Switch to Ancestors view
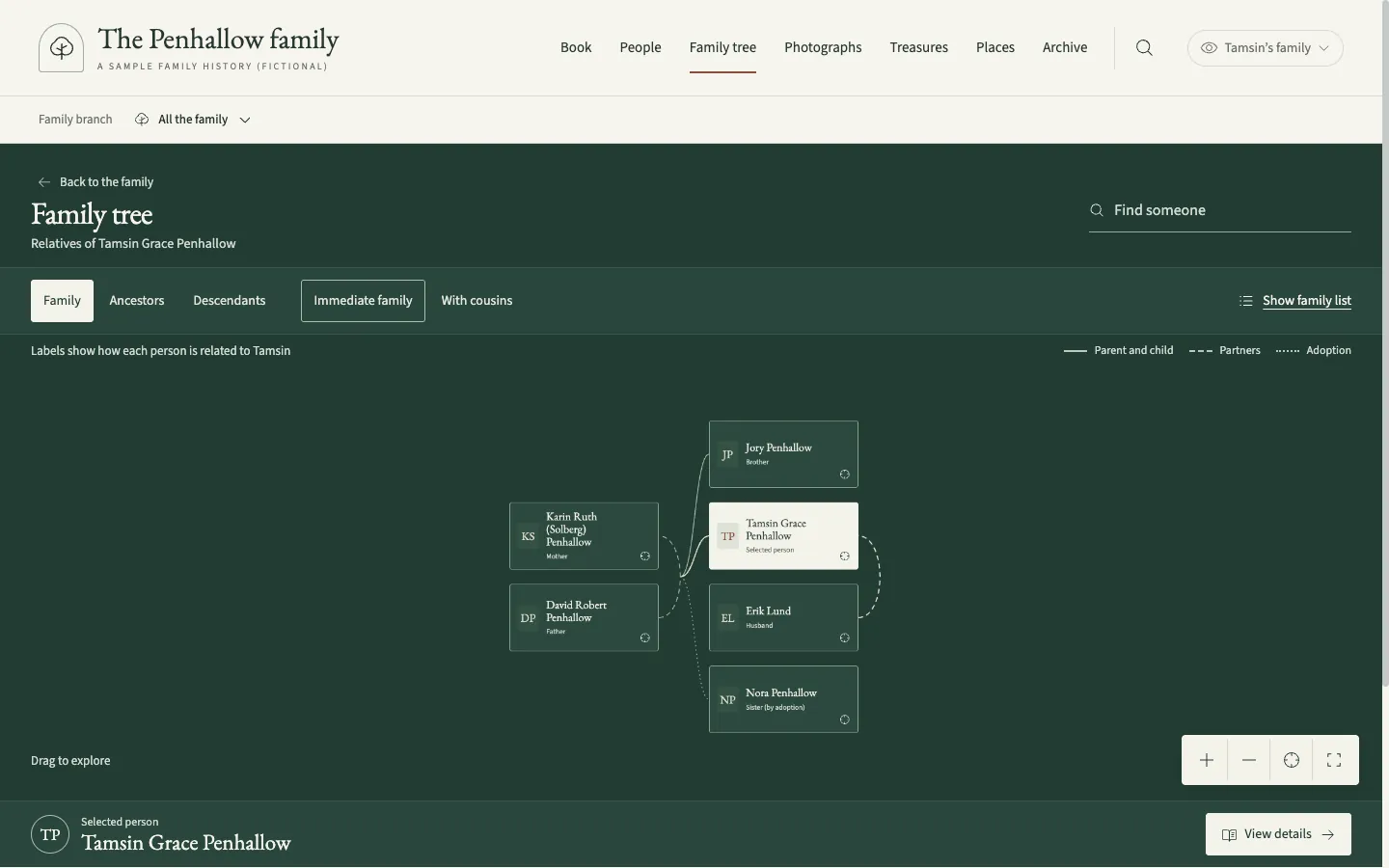 click(137, 301)
